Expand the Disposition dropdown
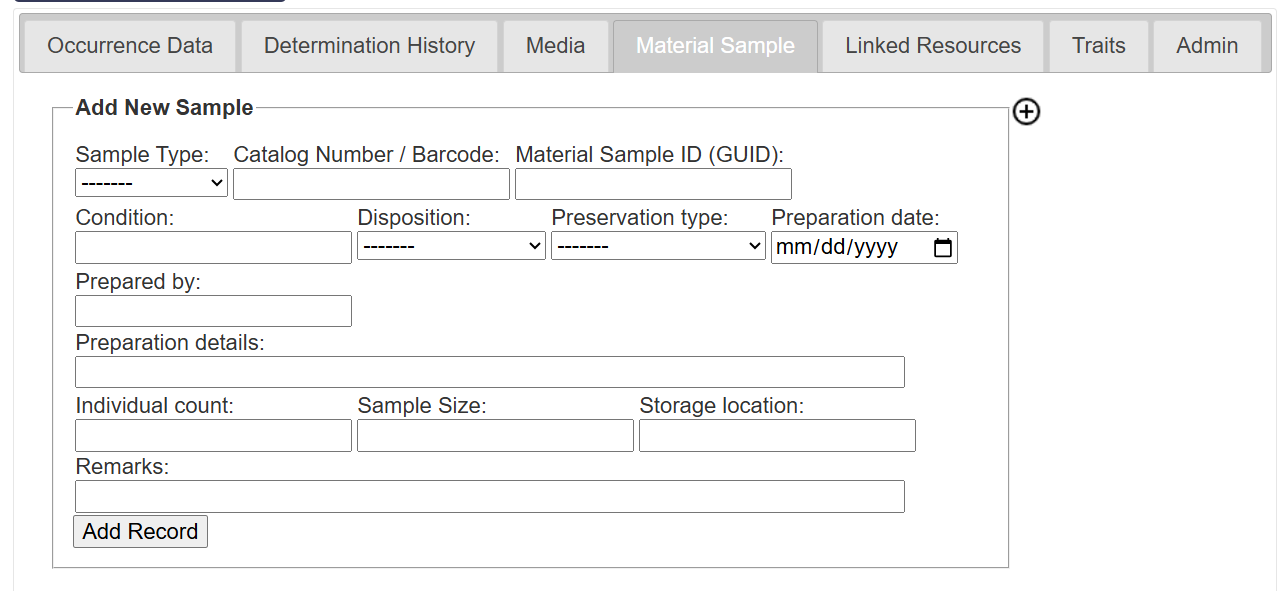 pyautogui.click(x=450, y=245)
